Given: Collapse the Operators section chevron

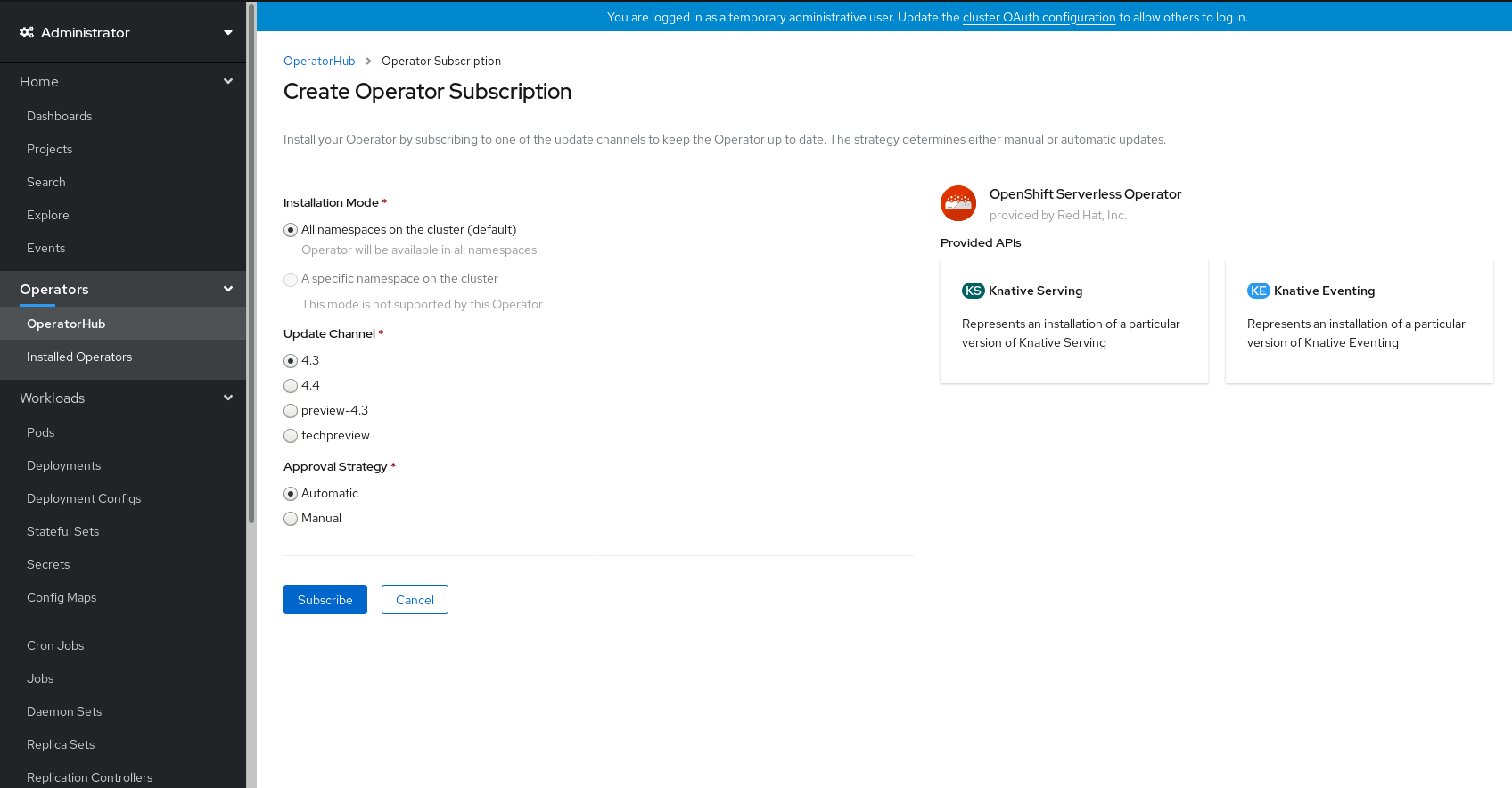Looking at the screenshot, I should (x=228, y=289).
